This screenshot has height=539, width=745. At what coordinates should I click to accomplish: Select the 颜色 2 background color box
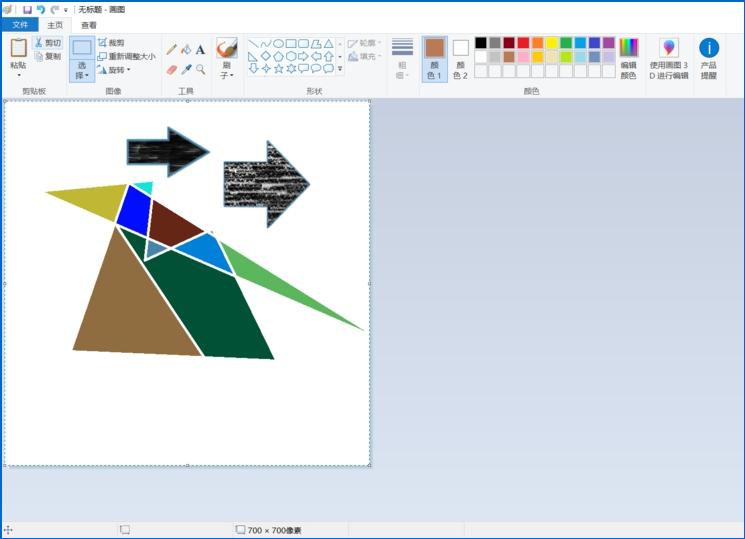click(x=460, y=59)
